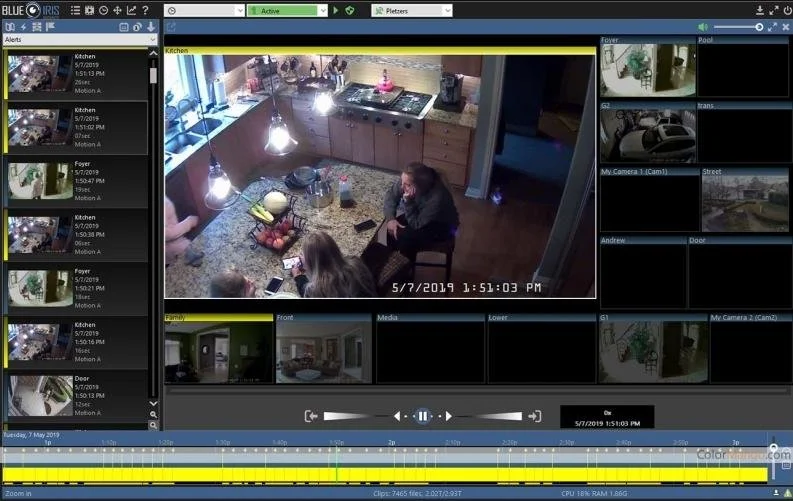Select the G2 garage camera tile
793x501 pixels.
(x=648, y=132)
